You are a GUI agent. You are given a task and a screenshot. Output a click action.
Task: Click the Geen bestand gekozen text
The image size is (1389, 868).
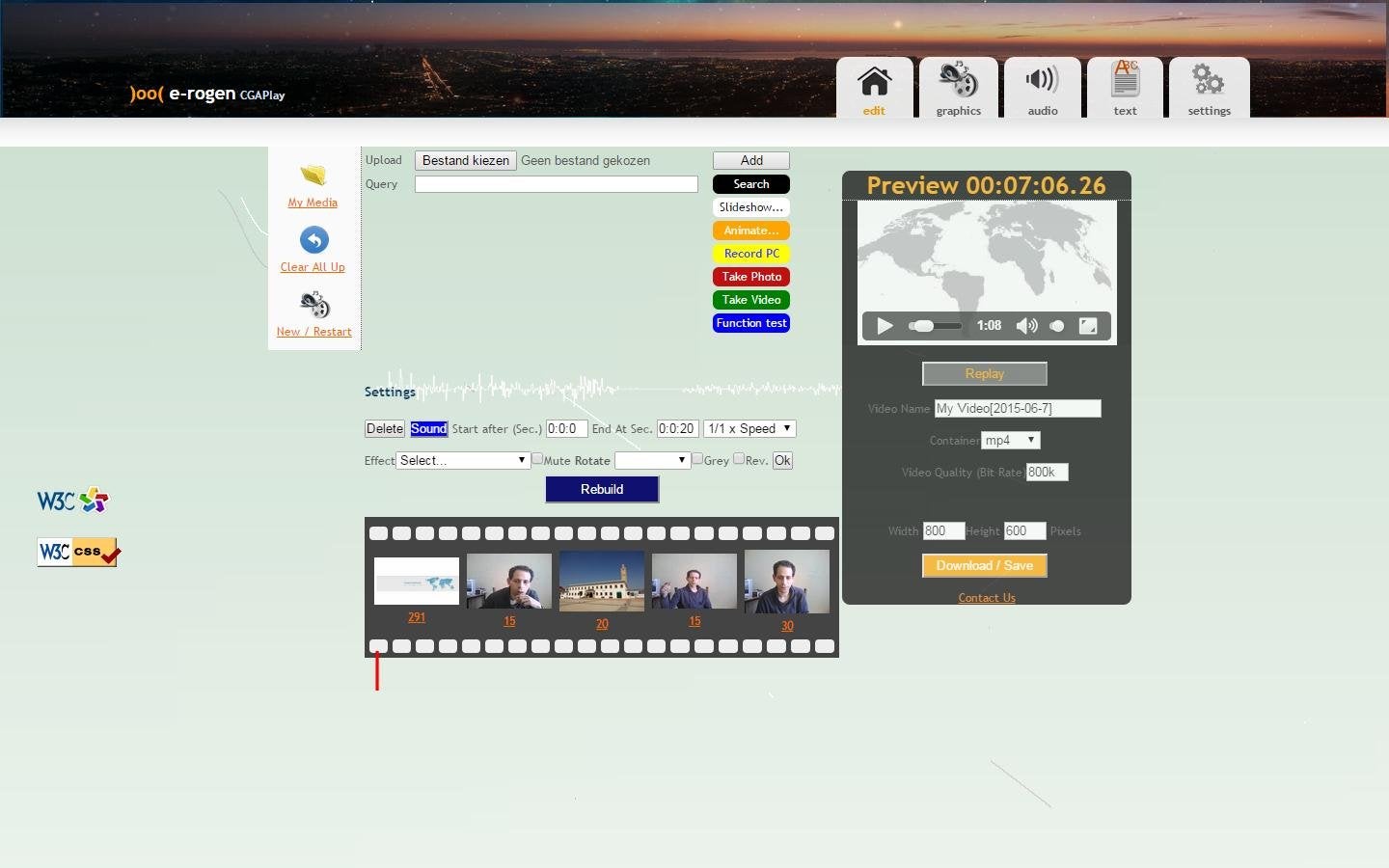pos(586,160)
